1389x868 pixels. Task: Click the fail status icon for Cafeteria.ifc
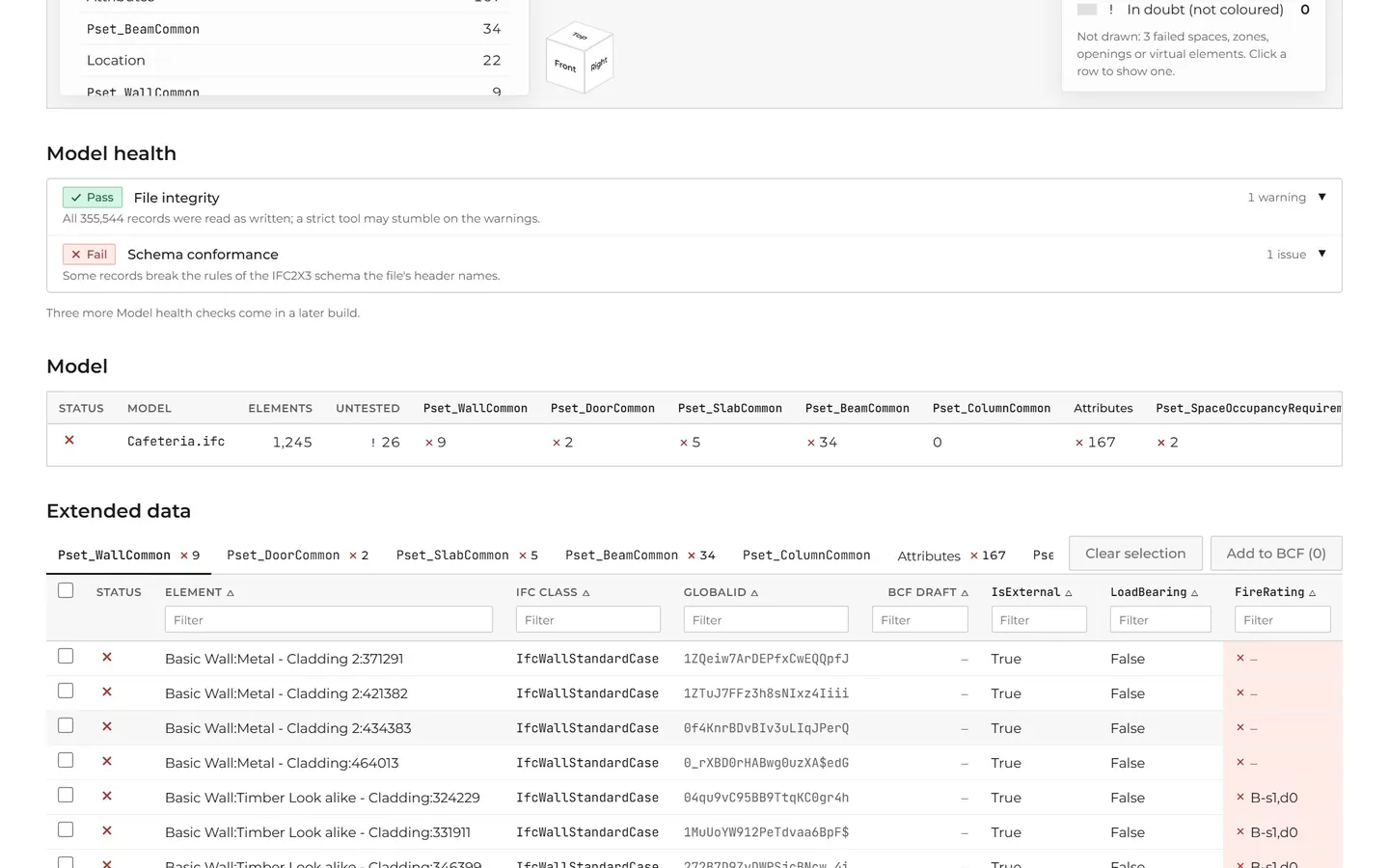[x=69, y=441]
